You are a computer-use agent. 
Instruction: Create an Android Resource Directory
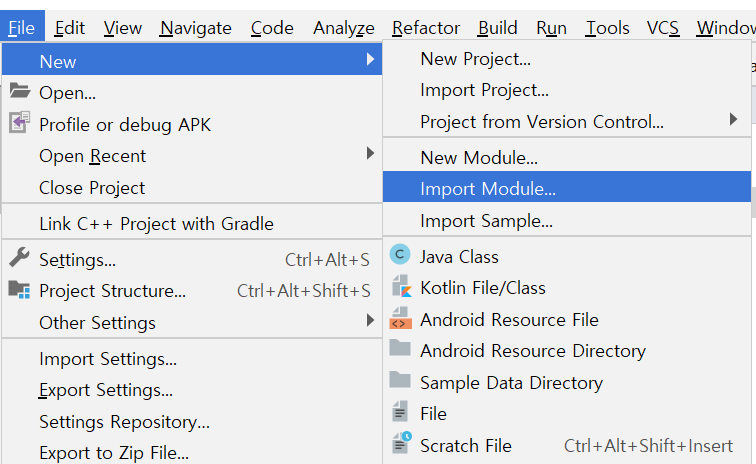[567, 350]
